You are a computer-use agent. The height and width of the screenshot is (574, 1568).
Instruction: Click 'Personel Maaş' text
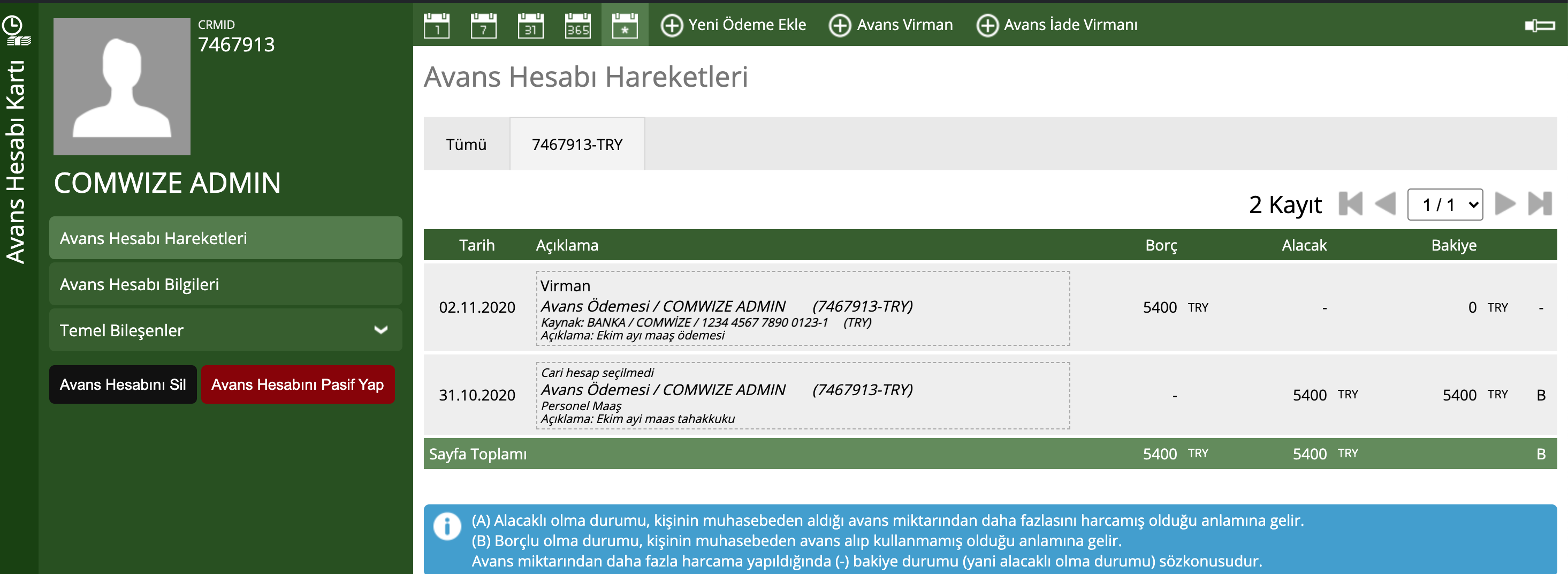[x=581, y=406]
